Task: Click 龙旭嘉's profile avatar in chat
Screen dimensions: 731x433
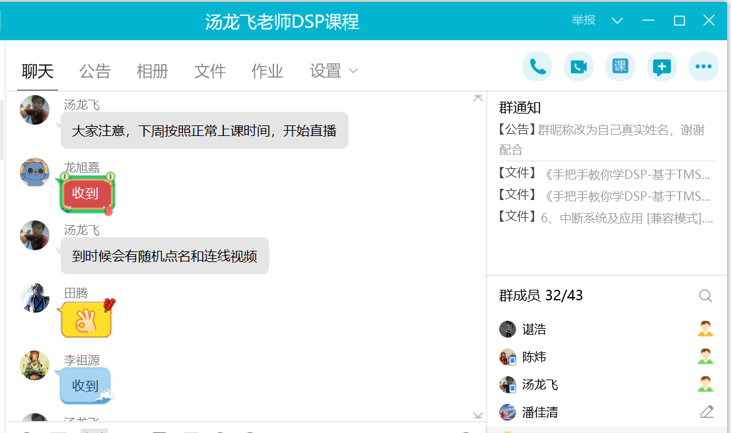Action: pos(35,172)
